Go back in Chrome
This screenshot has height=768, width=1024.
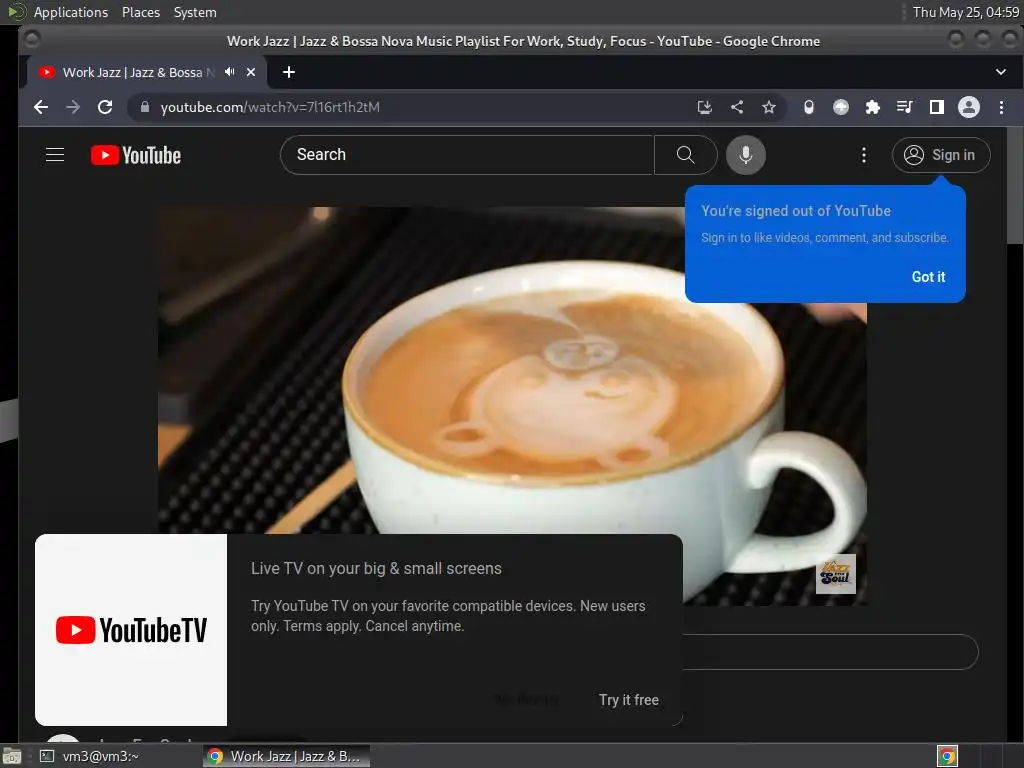pyautogui.click(x=41, y=107)
